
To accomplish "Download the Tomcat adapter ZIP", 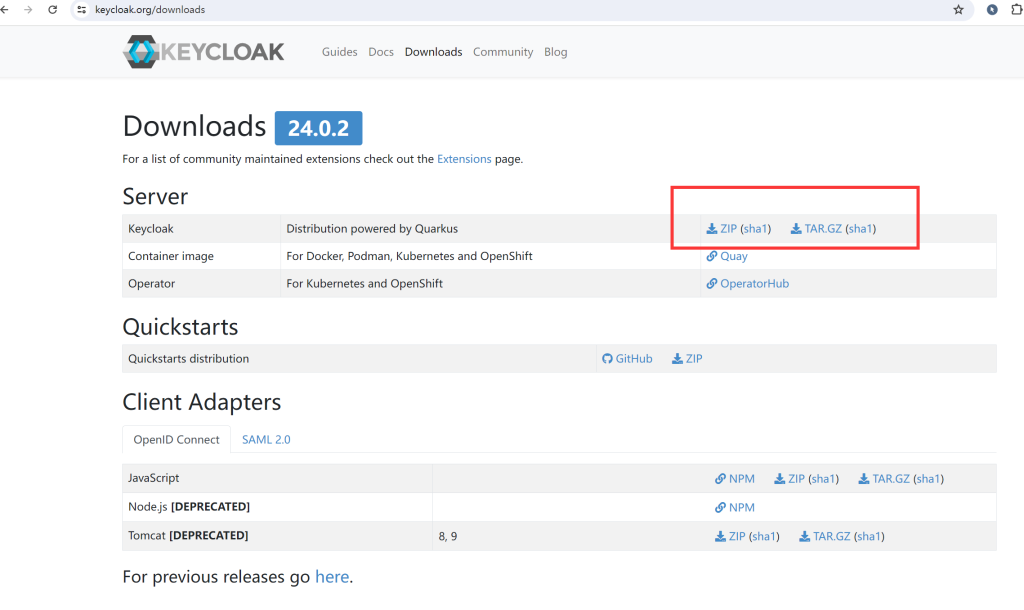I will (730, 536).
